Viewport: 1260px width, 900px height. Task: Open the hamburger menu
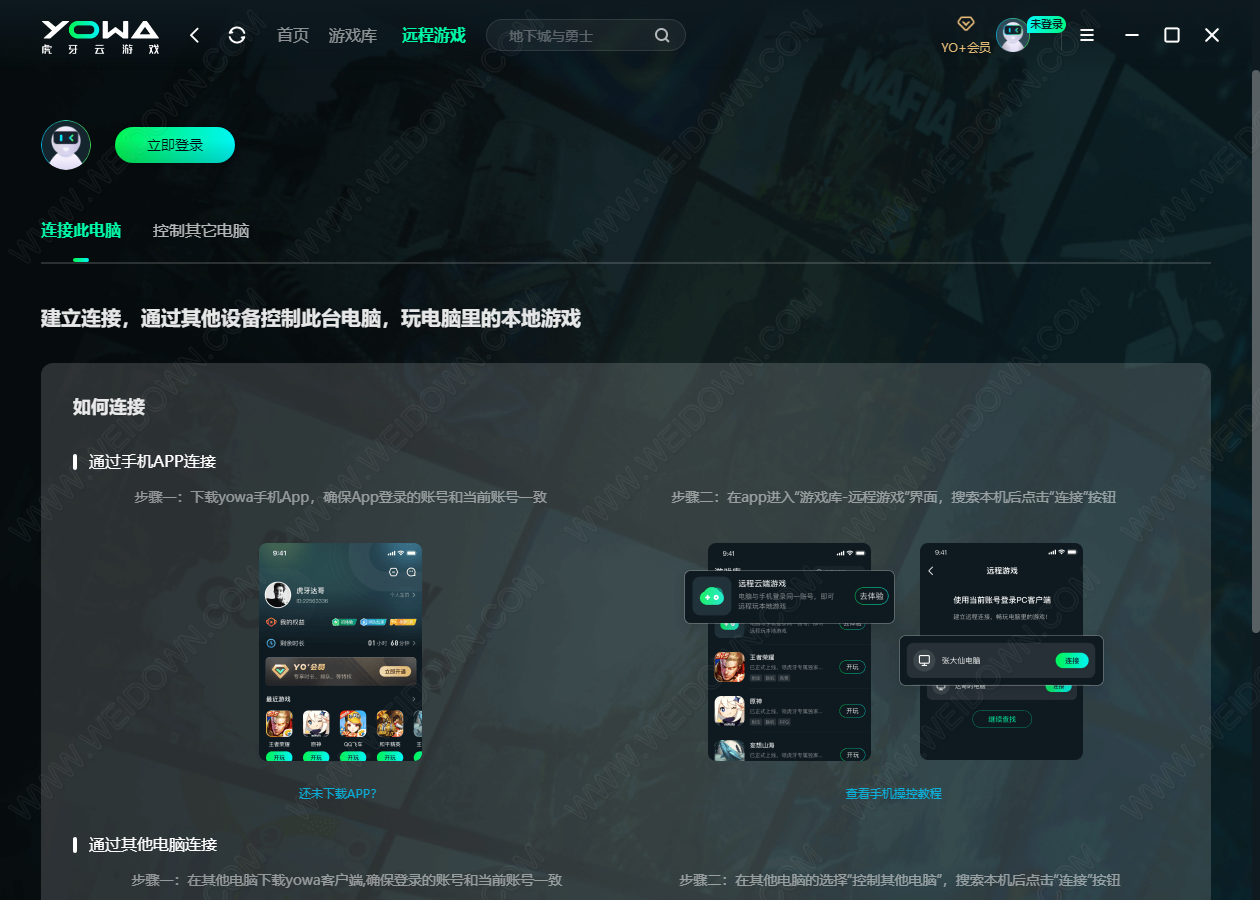(x=1087, y=35)
